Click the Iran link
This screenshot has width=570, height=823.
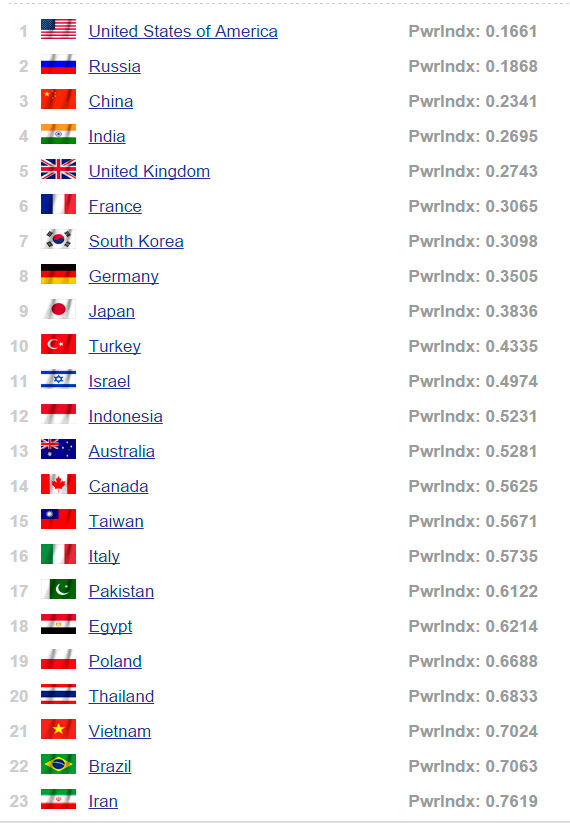(x=103, y=801)
